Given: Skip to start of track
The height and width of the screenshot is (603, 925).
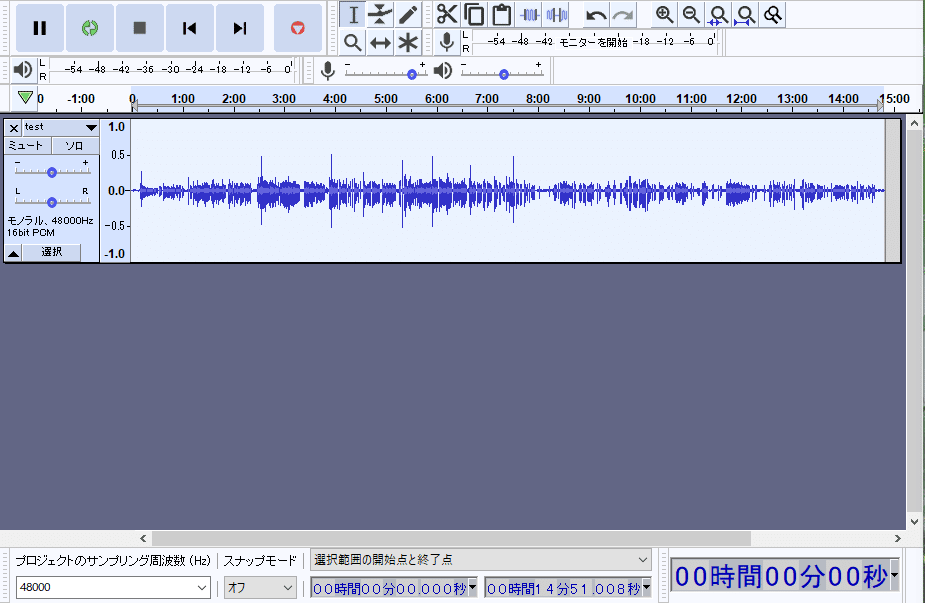Looking at the screenshot, I should click(x=189, y=28).
